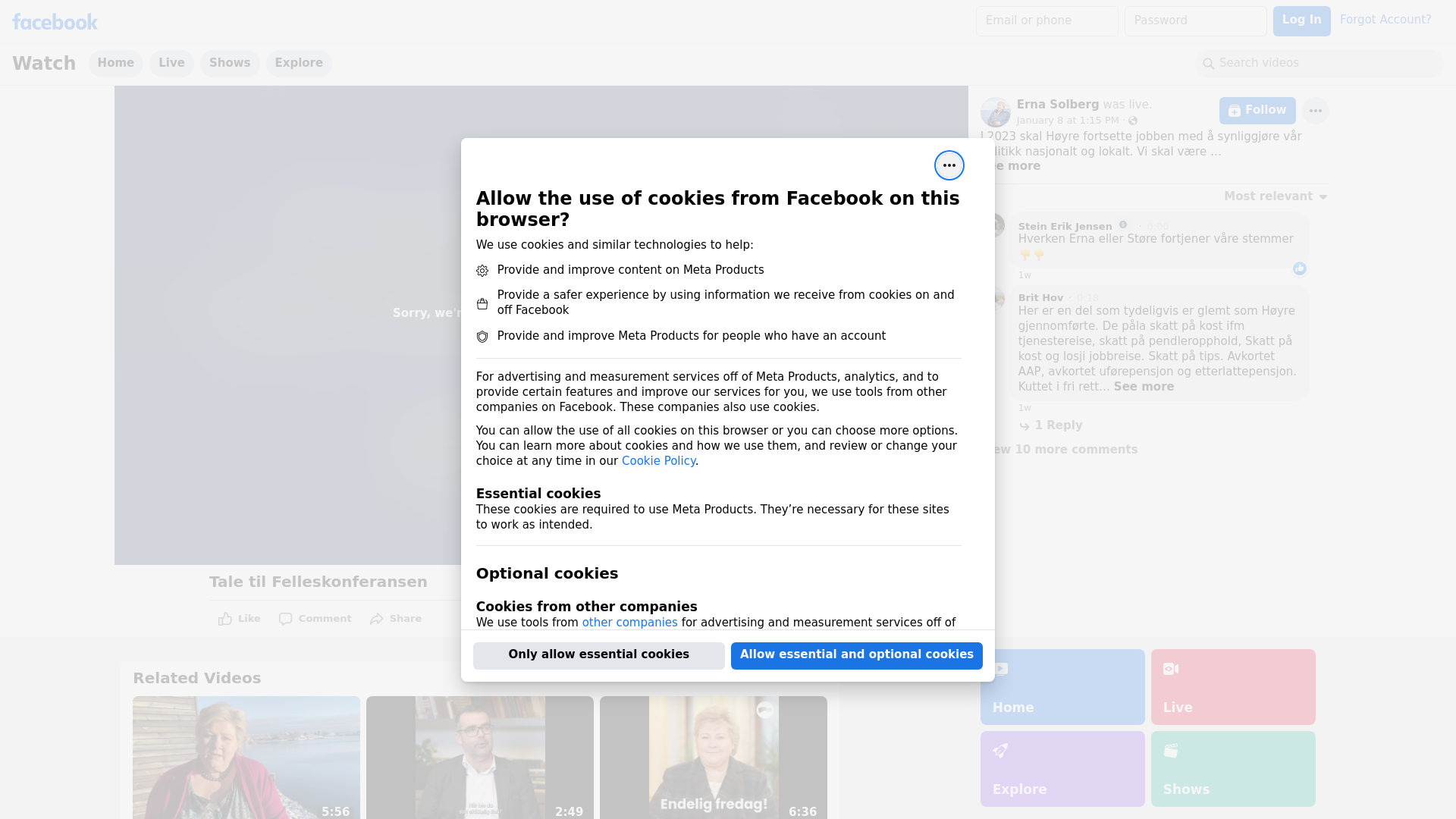Open the other companies link
The image size is (1456, 819).
[x=629, y=623]
